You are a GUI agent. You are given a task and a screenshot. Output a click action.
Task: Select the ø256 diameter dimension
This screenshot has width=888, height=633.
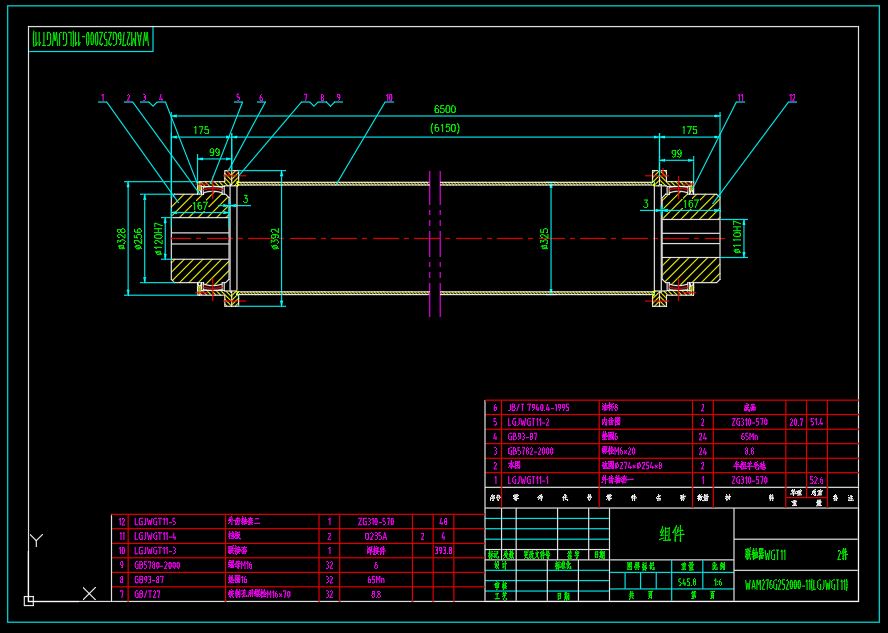(138, 239)
